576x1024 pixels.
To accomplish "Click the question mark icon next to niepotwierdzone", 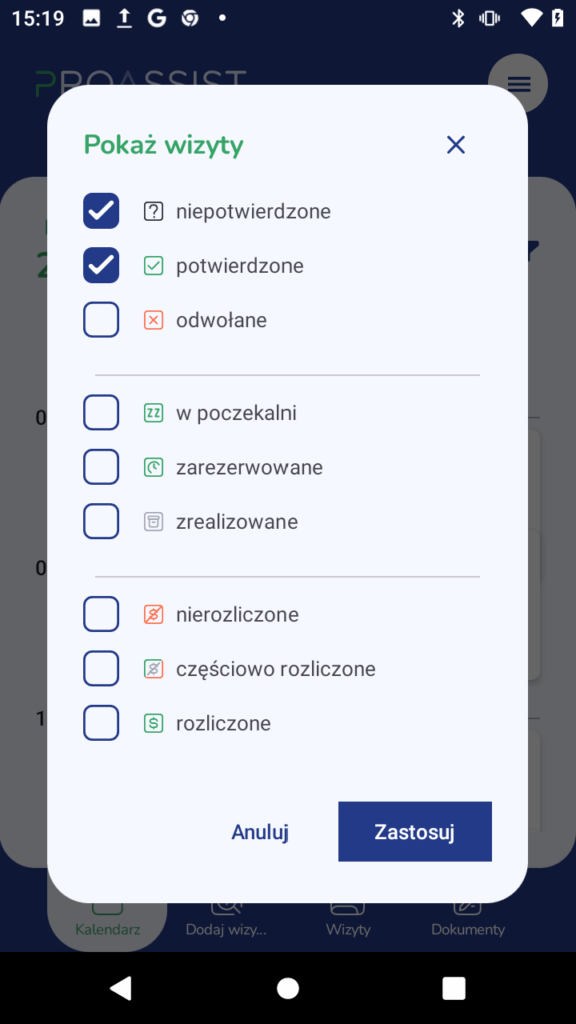I will point(153,212).
